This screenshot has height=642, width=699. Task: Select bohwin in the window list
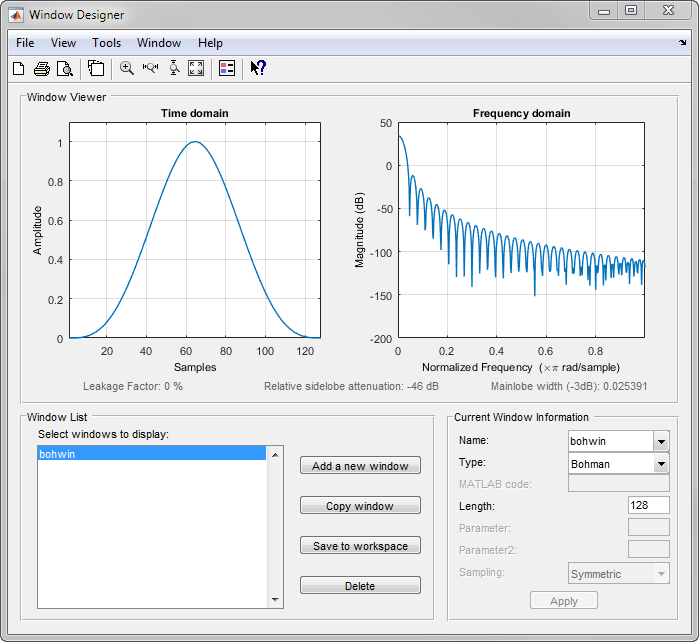click(150, 454)
